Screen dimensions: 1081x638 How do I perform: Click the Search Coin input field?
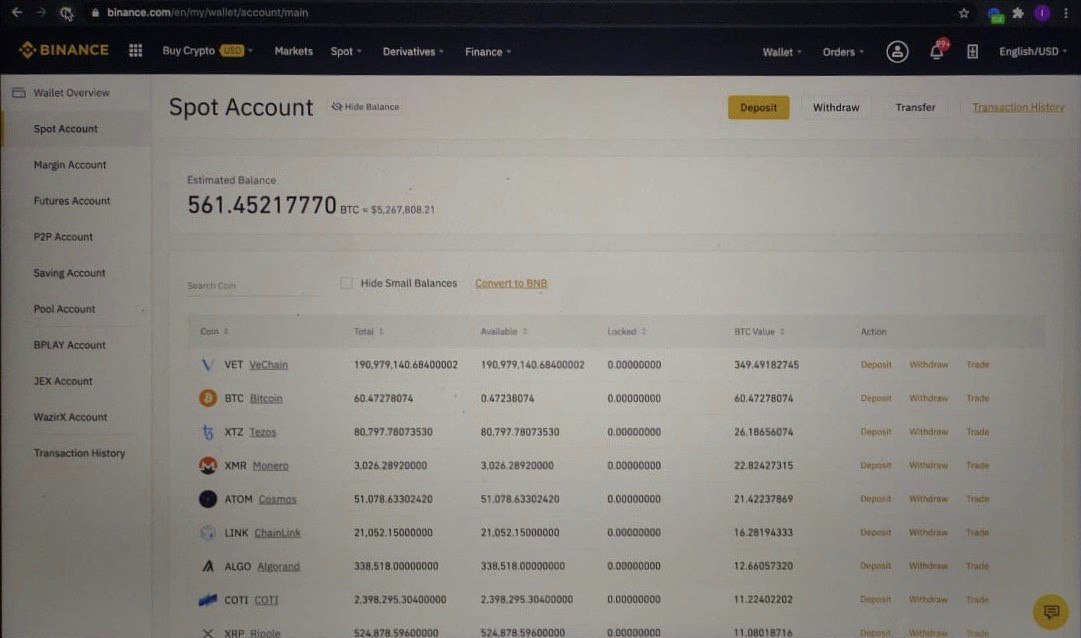255,286
